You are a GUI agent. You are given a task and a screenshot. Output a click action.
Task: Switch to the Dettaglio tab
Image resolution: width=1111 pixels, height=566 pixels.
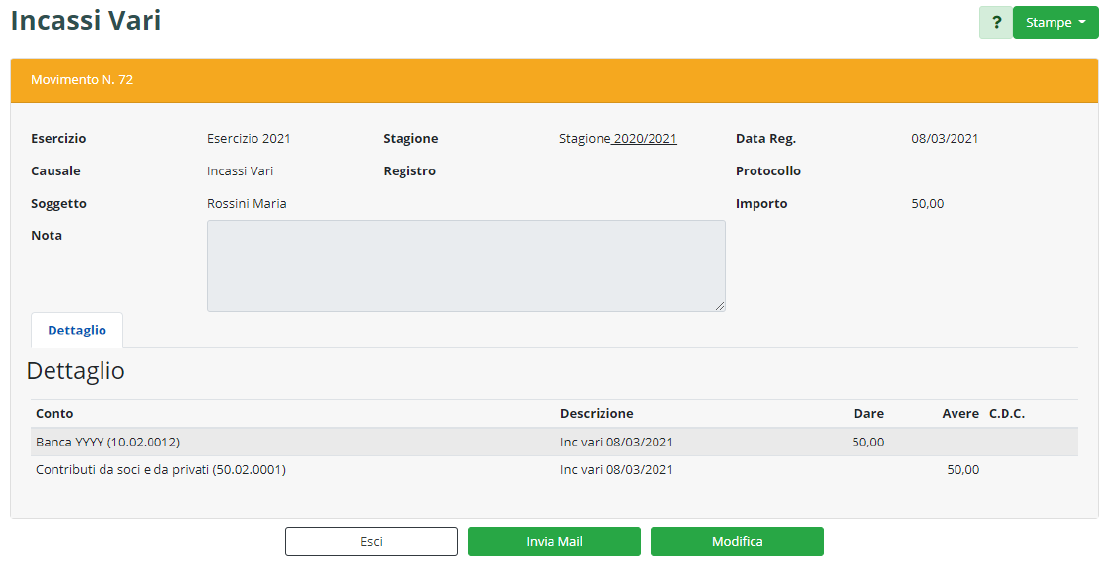pos(77,330)
